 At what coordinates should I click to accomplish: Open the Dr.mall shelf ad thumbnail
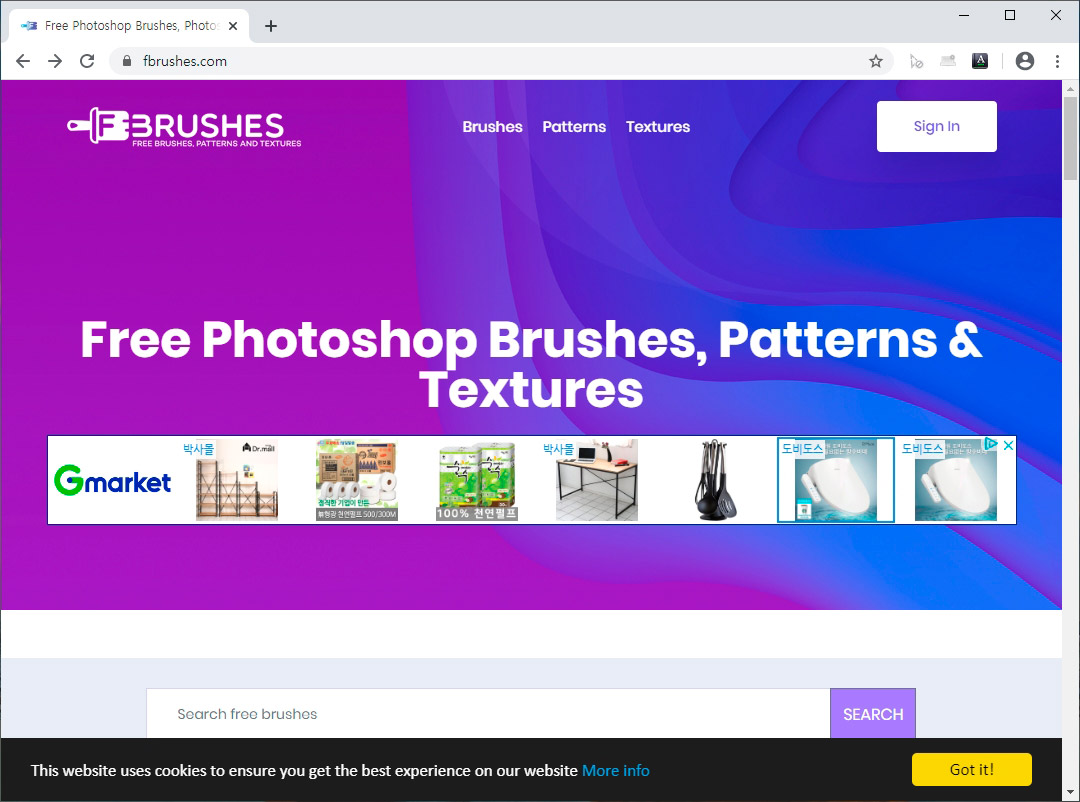pos(237,480)
